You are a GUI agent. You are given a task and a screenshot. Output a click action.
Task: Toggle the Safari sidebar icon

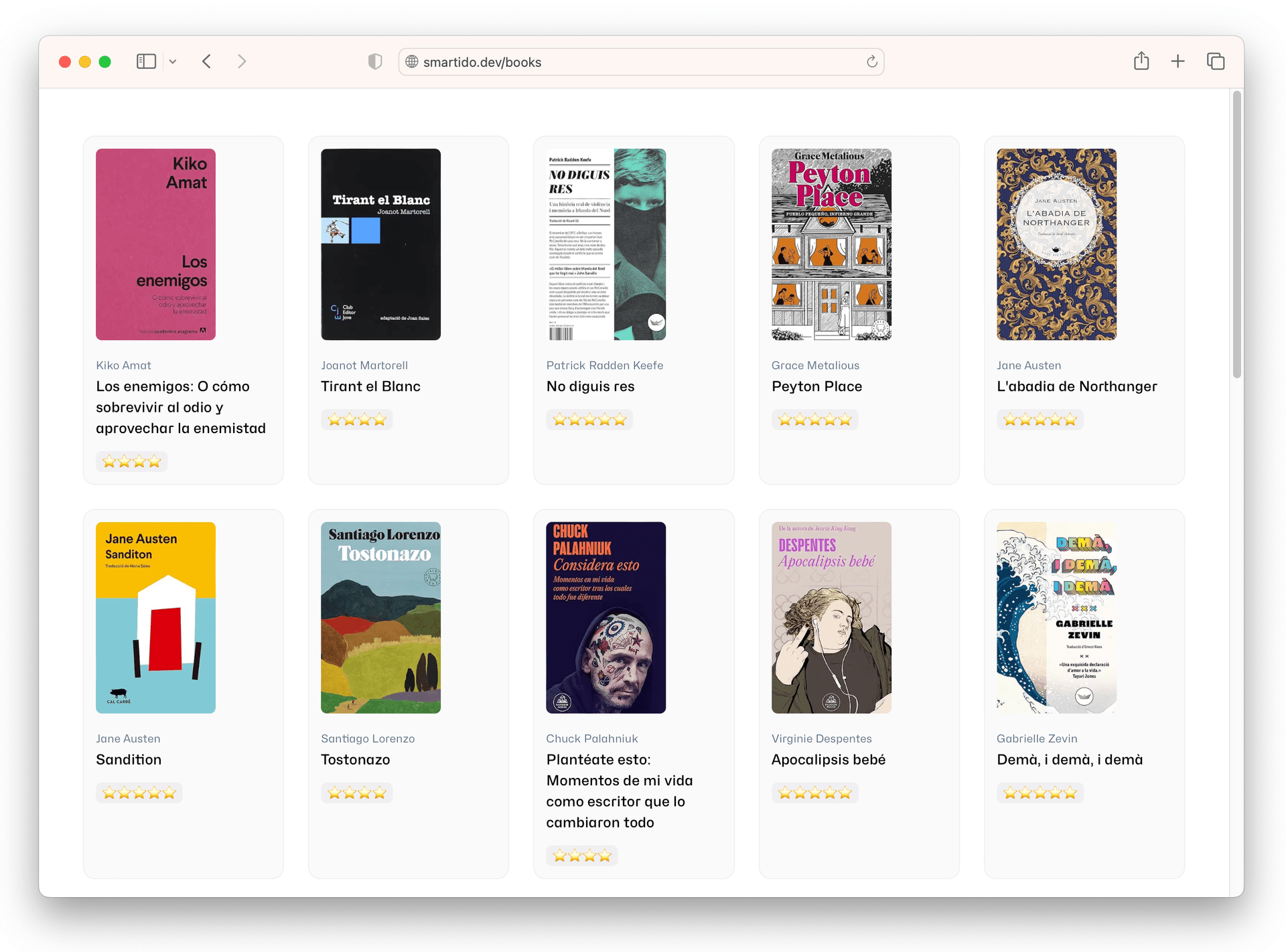[146, 62]
